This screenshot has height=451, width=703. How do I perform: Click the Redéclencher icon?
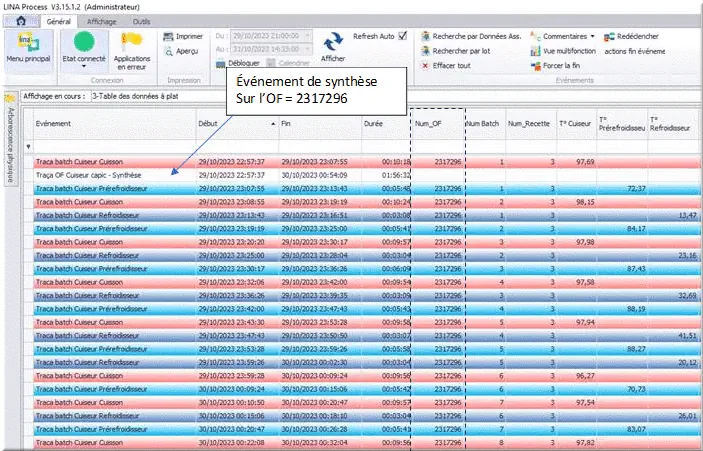coord(609,37)
